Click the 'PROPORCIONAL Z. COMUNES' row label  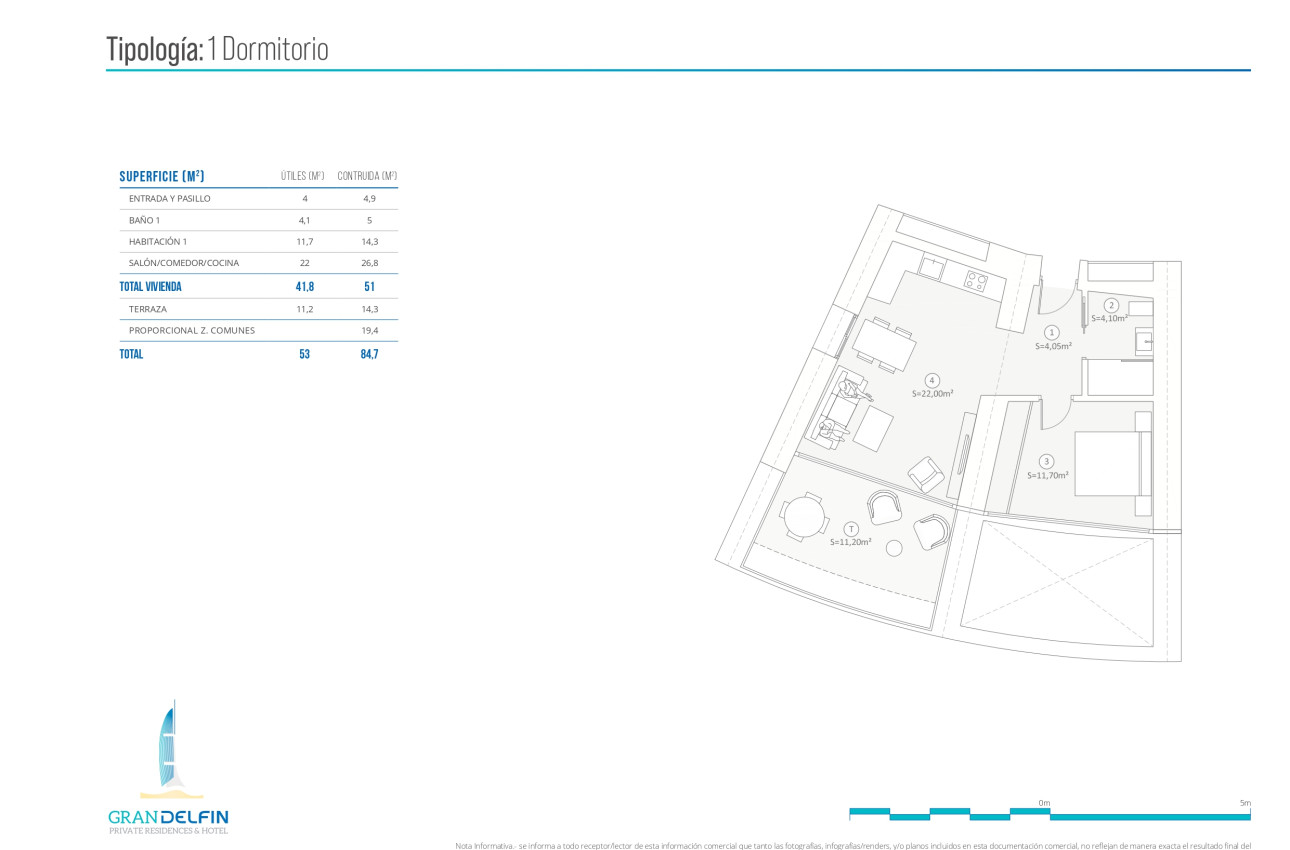pos(192,330)
